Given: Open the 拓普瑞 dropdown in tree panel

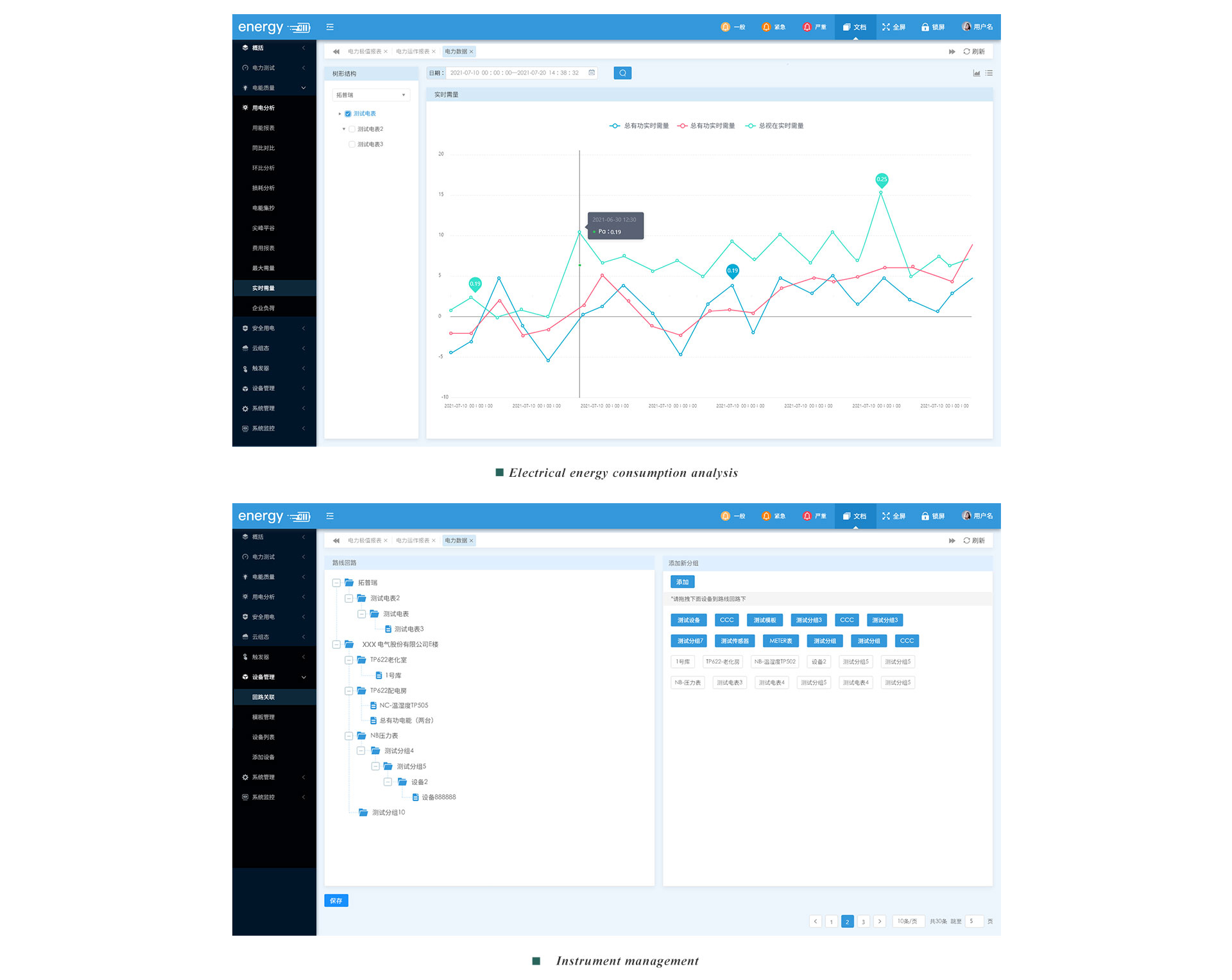Looking at the screenshot, I should tap(371, 95).
